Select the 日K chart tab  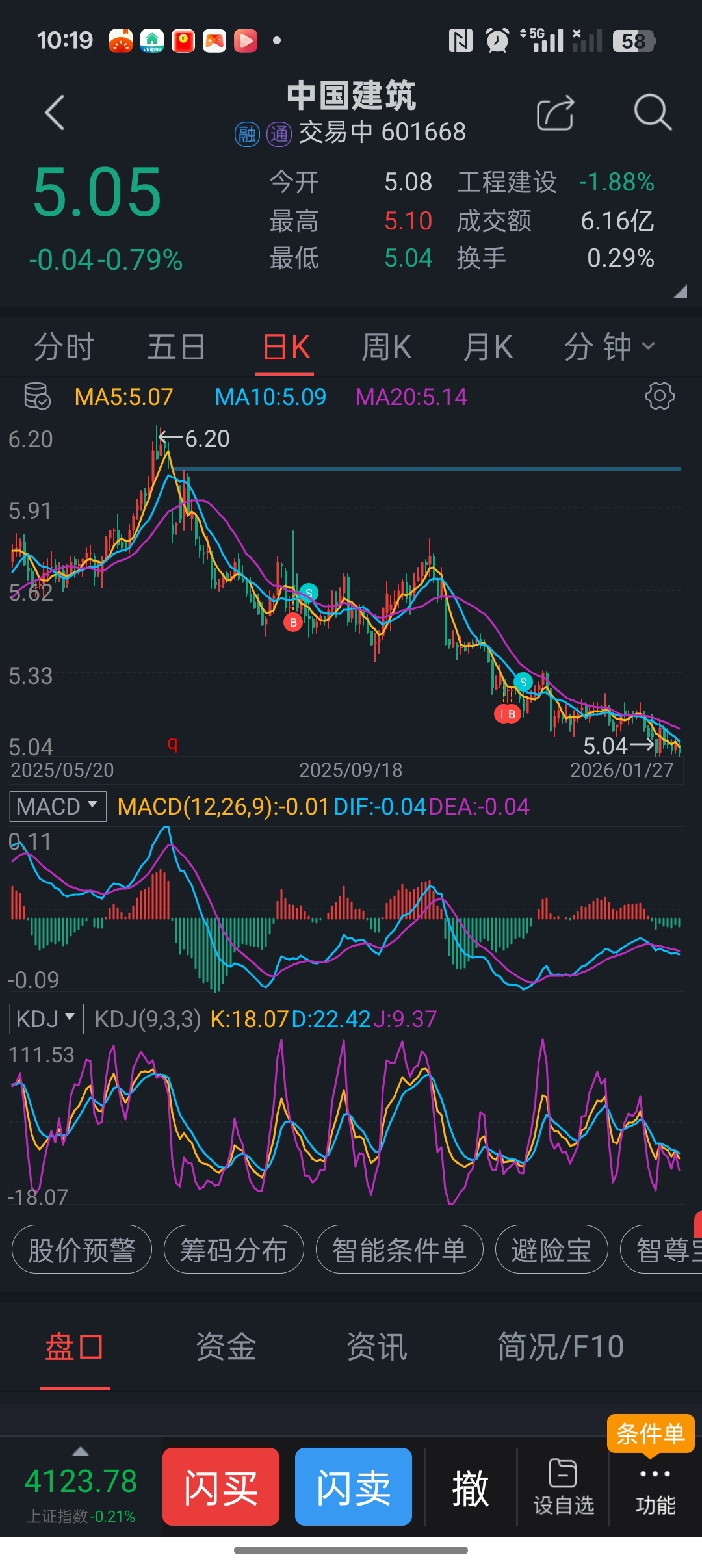(x=285, y=346)
